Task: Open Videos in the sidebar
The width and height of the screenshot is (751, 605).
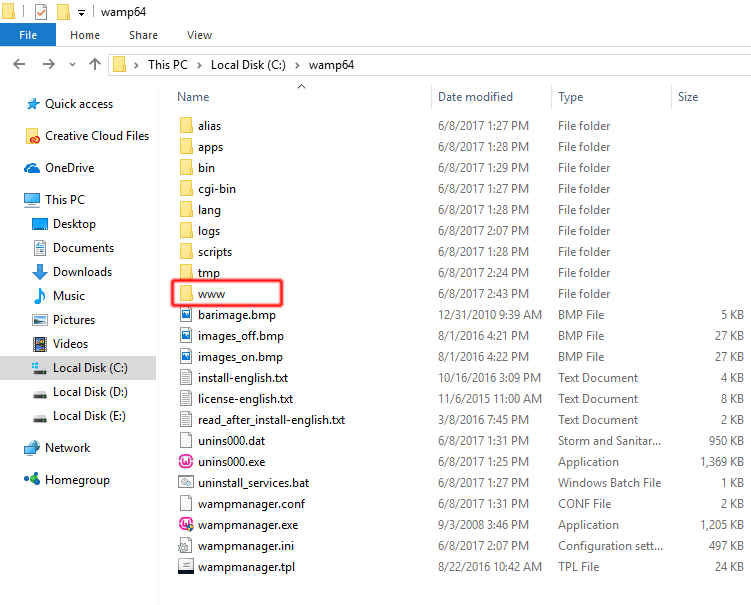Action: click(60, 343)
